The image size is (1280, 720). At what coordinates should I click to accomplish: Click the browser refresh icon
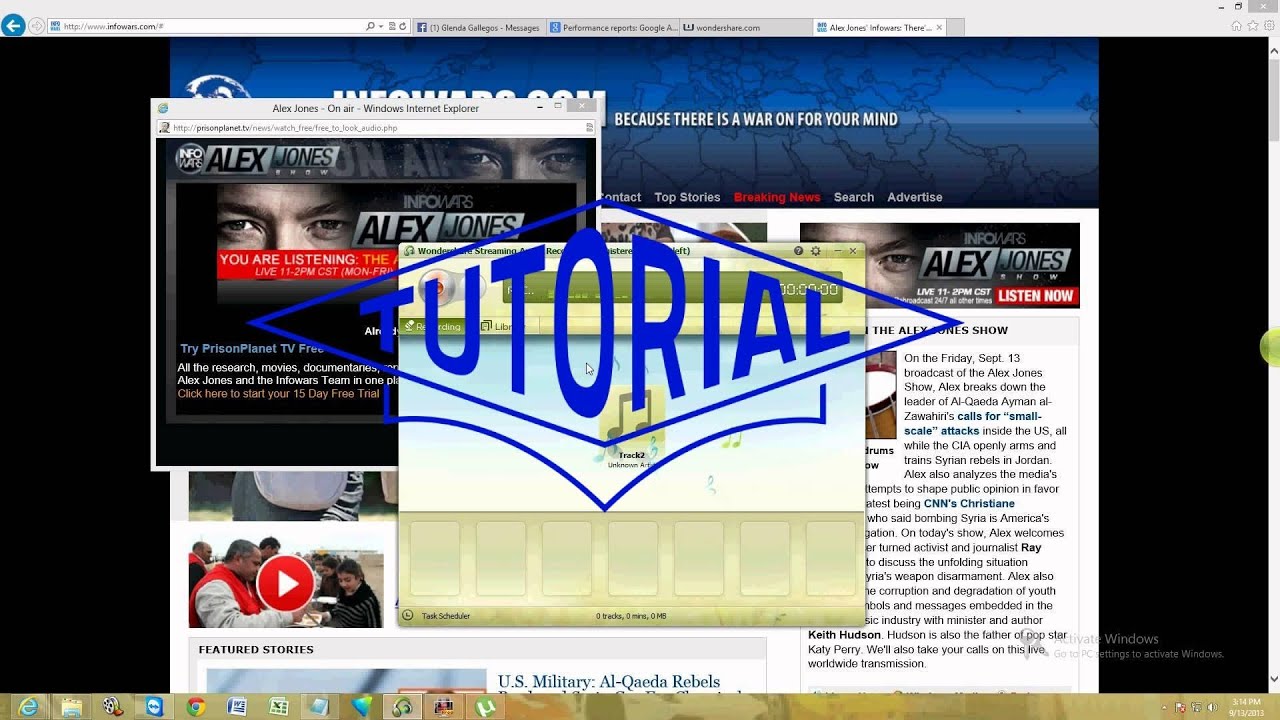coord(403,27)
